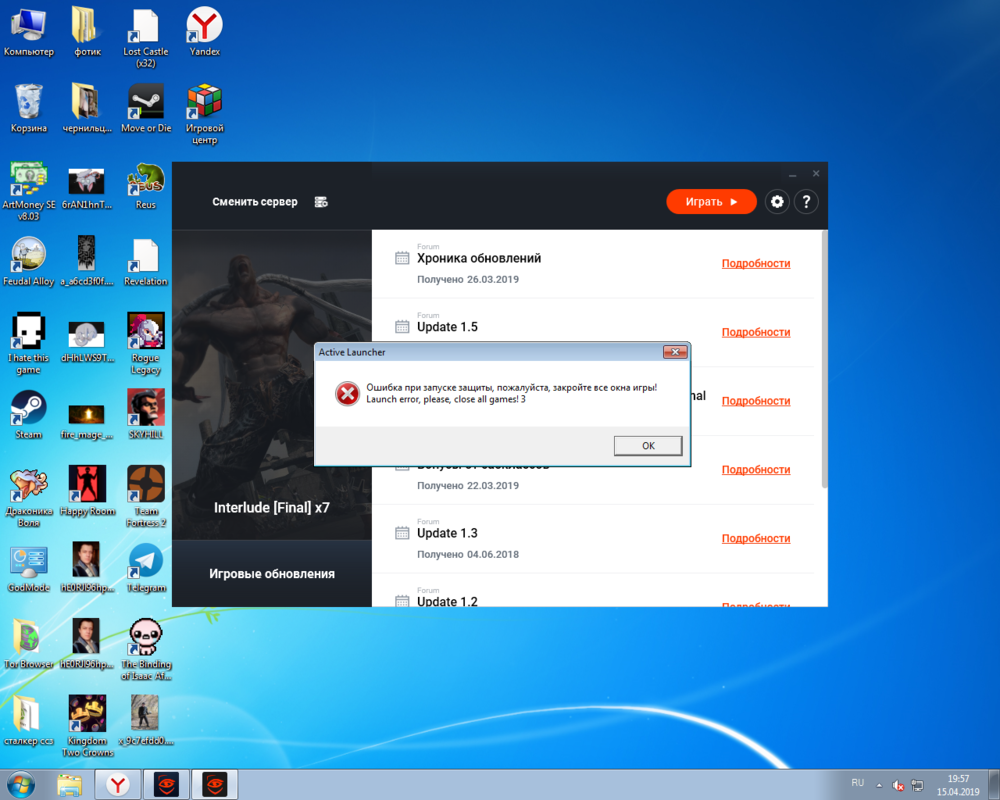Open the Telegram desktop icon
Image resolution: width=1000 pixels, height=800 pixels.
(x=146, y=564)
